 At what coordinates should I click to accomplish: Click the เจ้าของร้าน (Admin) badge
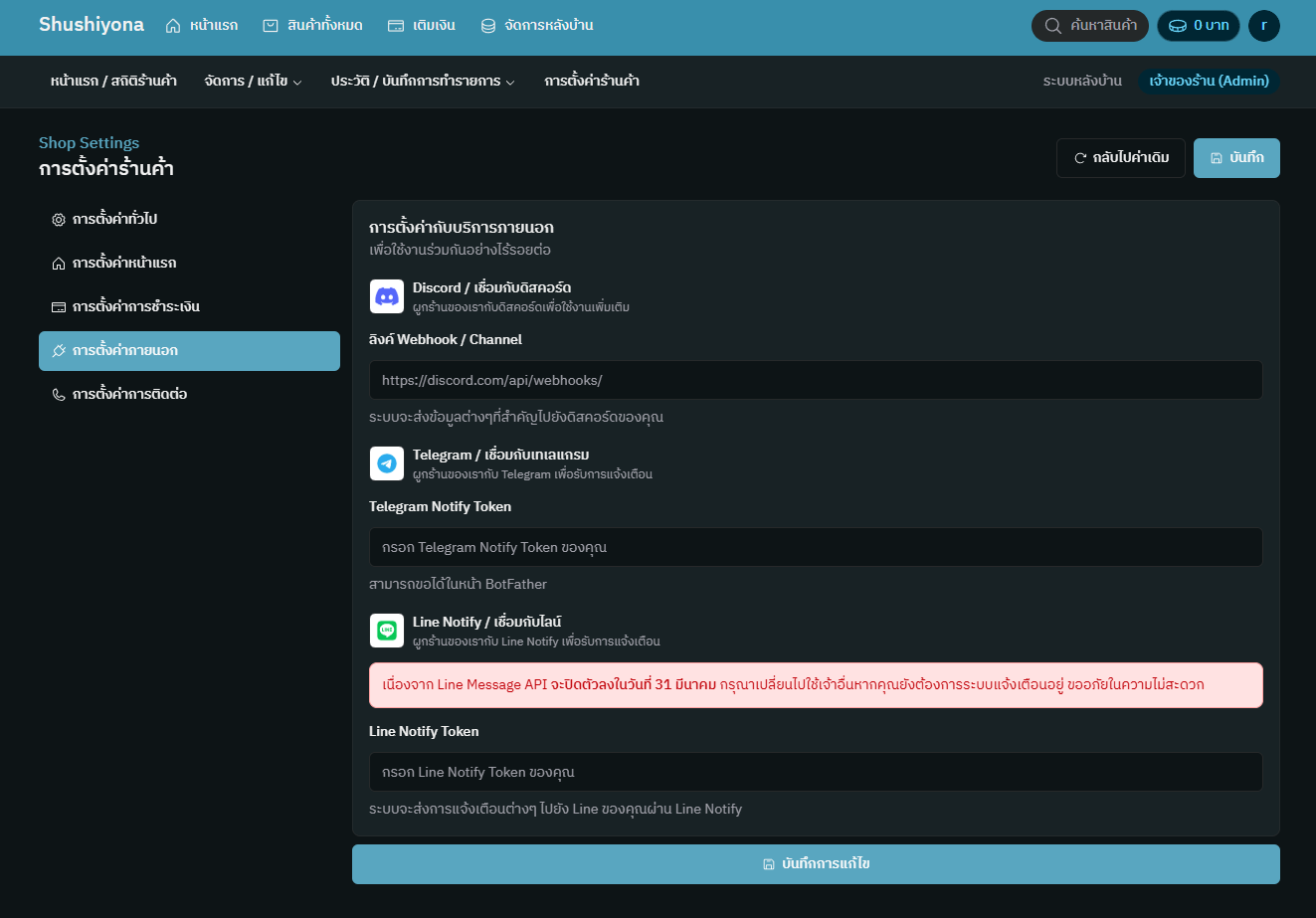click(x=1209, y=82)
